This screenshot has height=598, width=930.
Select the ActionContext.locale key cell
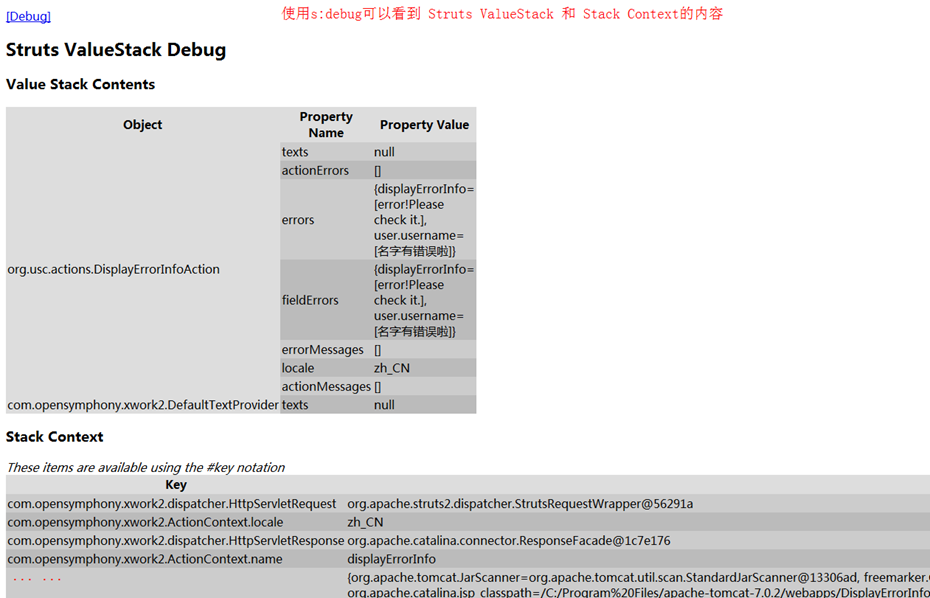click(176, 522)
